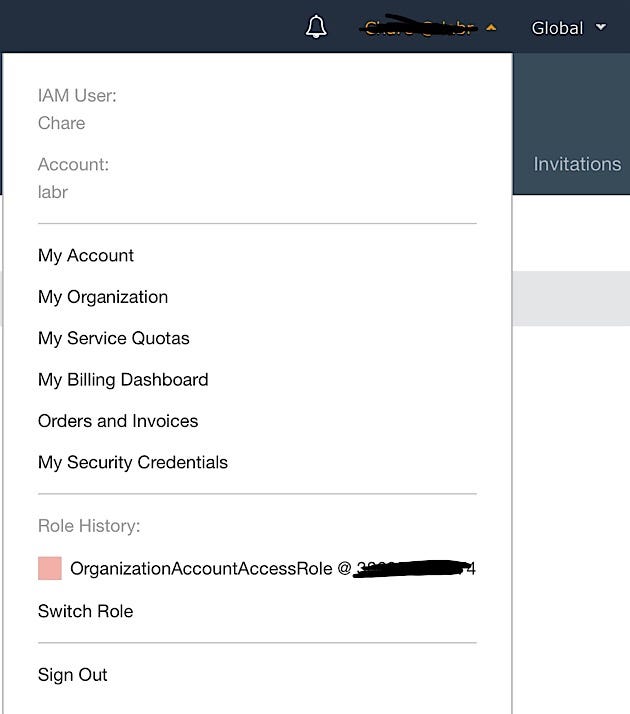Open My Security Credentials
630x714 pixels.
[x=133, y=463]
